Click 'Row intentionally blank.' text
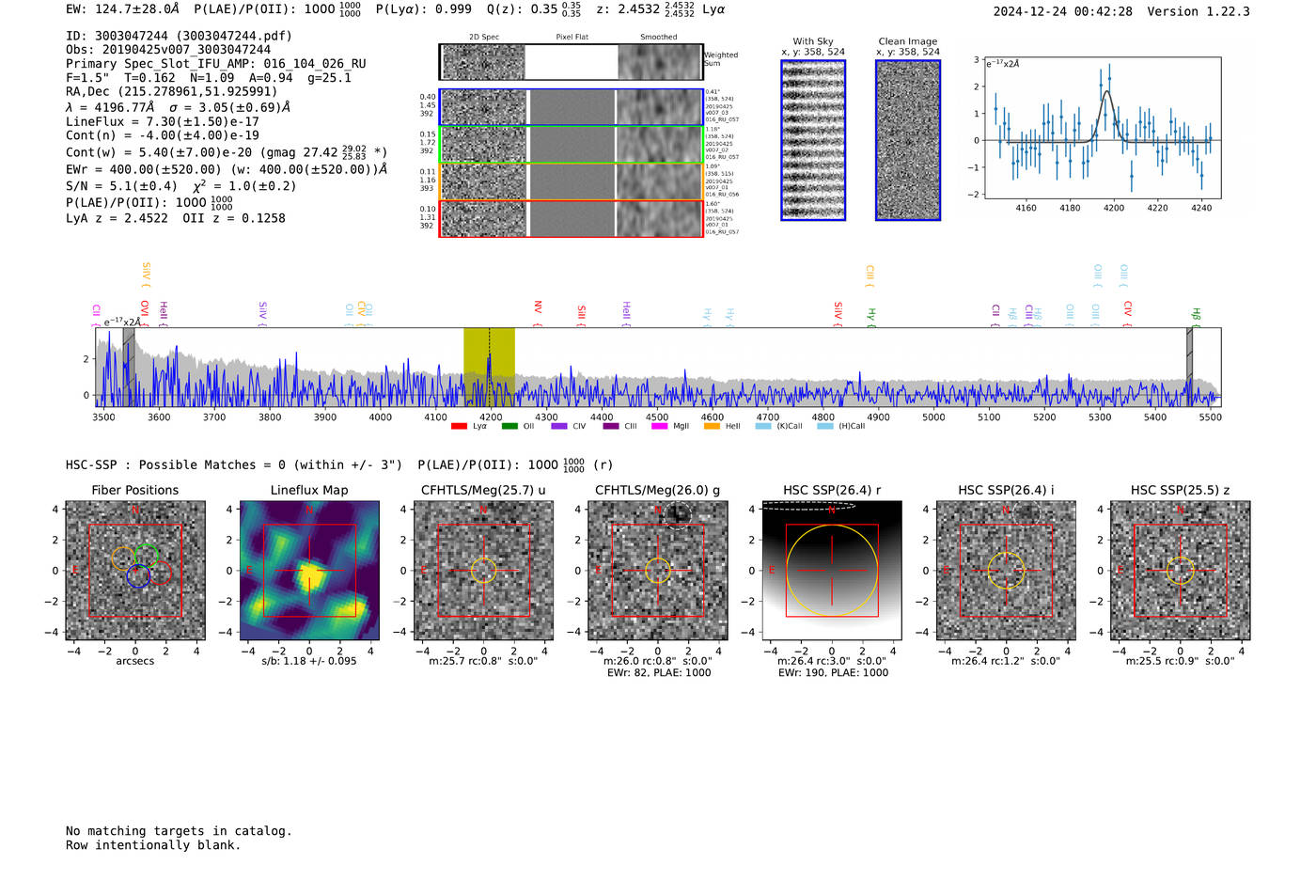 (153, 845)
